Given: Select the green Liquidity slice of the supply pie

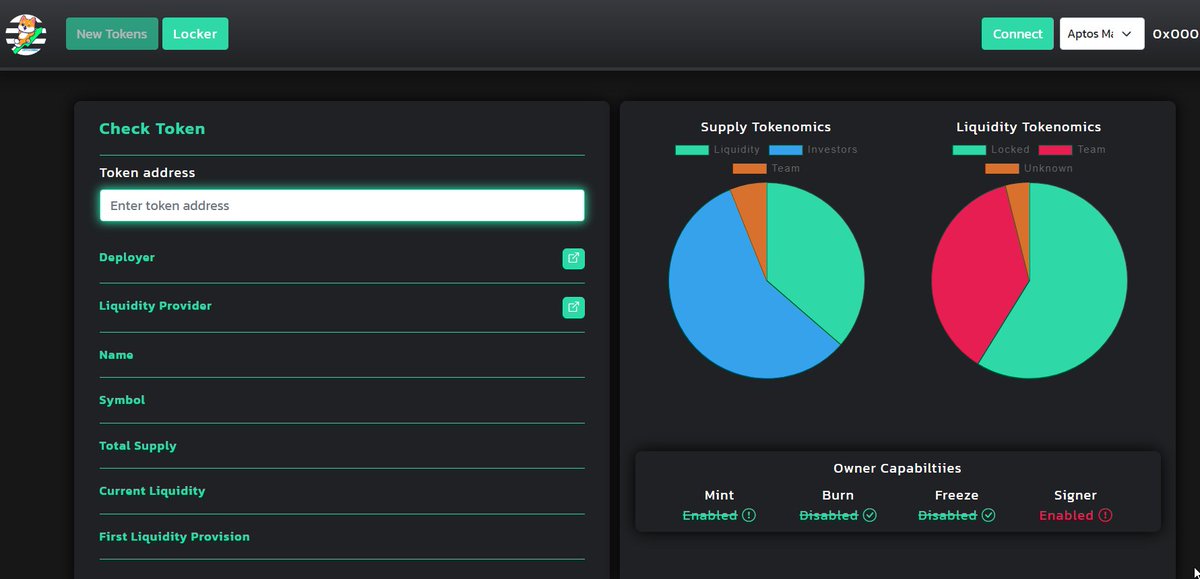Looking at the screenshot, I should 815,260.
